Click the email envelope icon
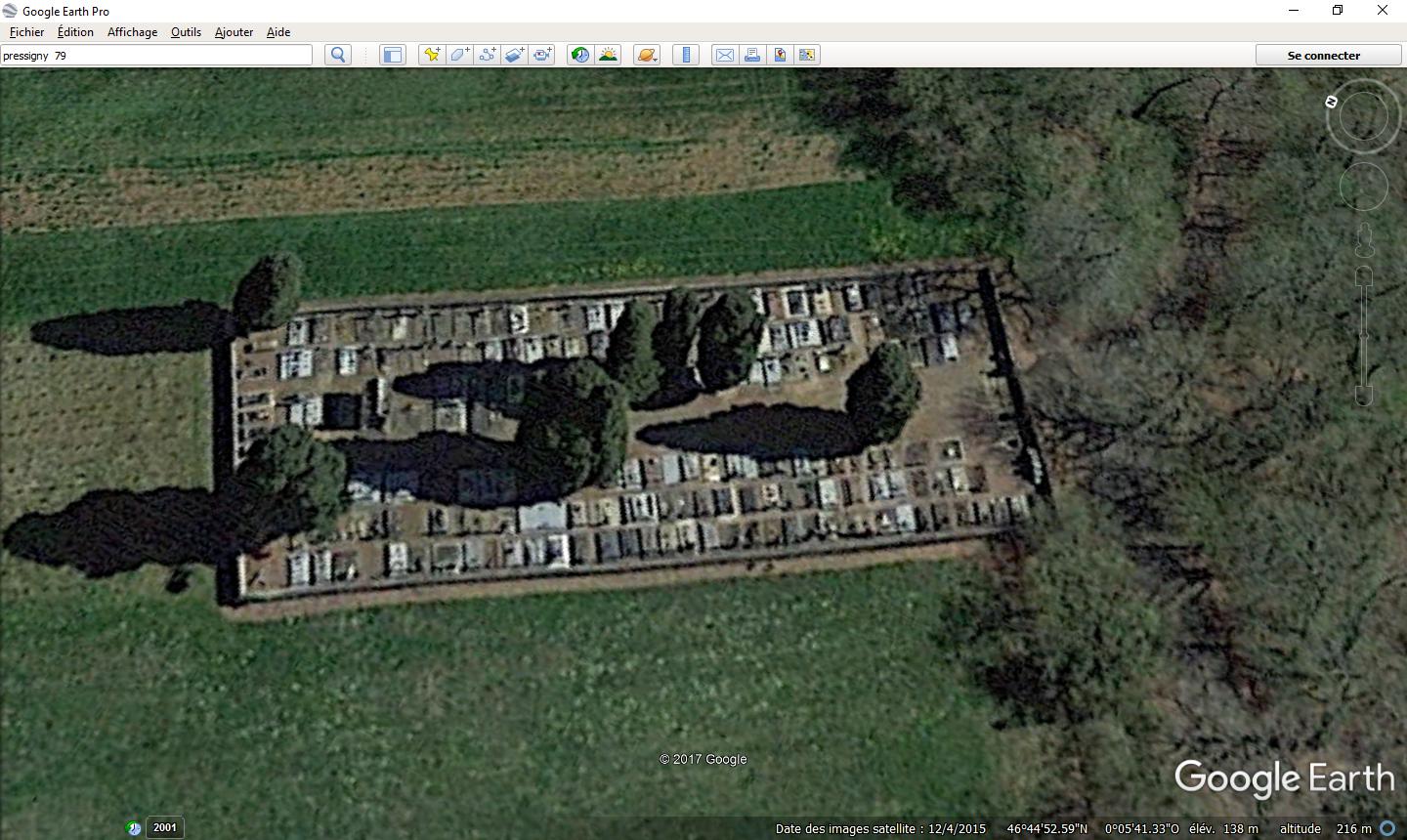Screen dimensions: 1407x840 725,55
